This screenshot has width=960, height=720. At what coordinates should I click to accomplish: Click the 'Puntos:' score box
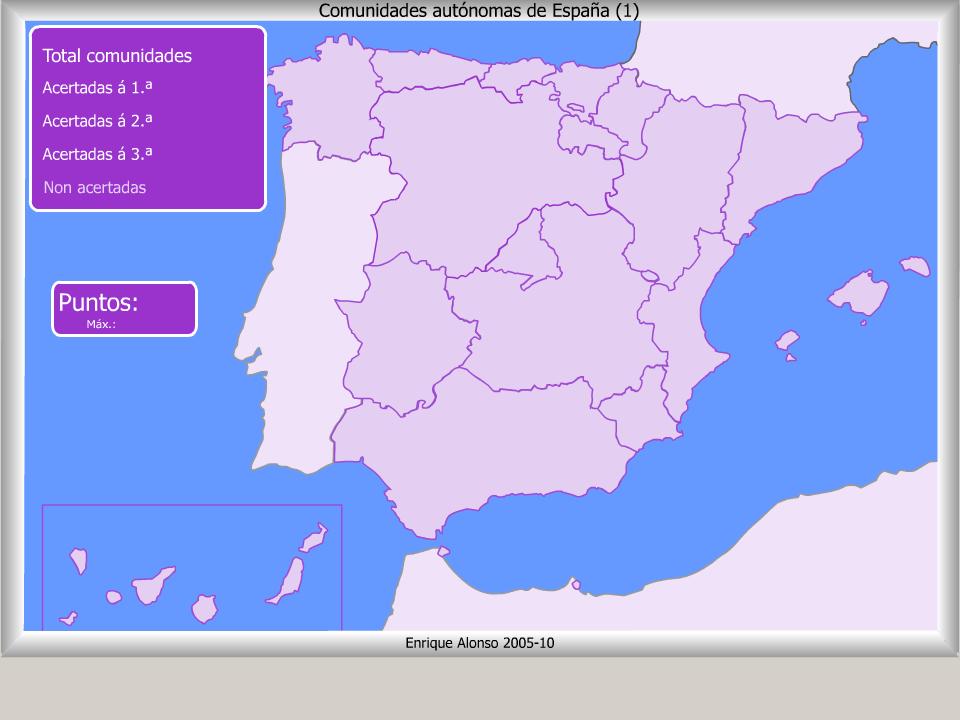[x=124, y=309]
